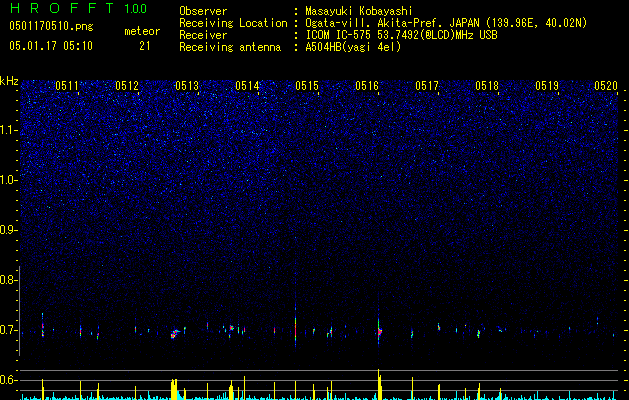Click the Ogata-vill. Akita-Pref. JAPAN location text

pyautogui.click(x=446, y=23)
